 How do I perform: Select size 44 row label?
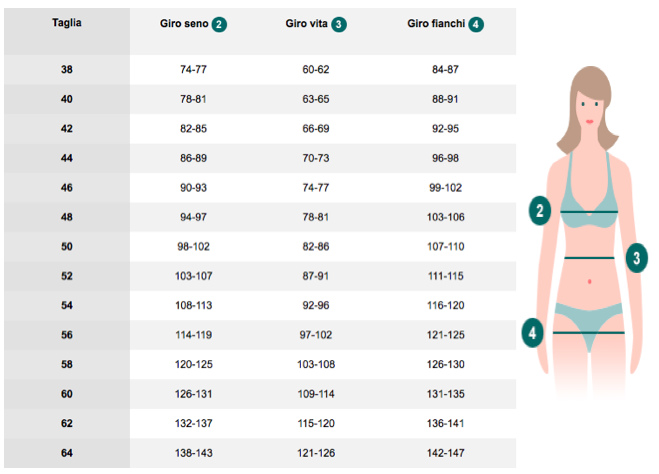coord(67,158)
